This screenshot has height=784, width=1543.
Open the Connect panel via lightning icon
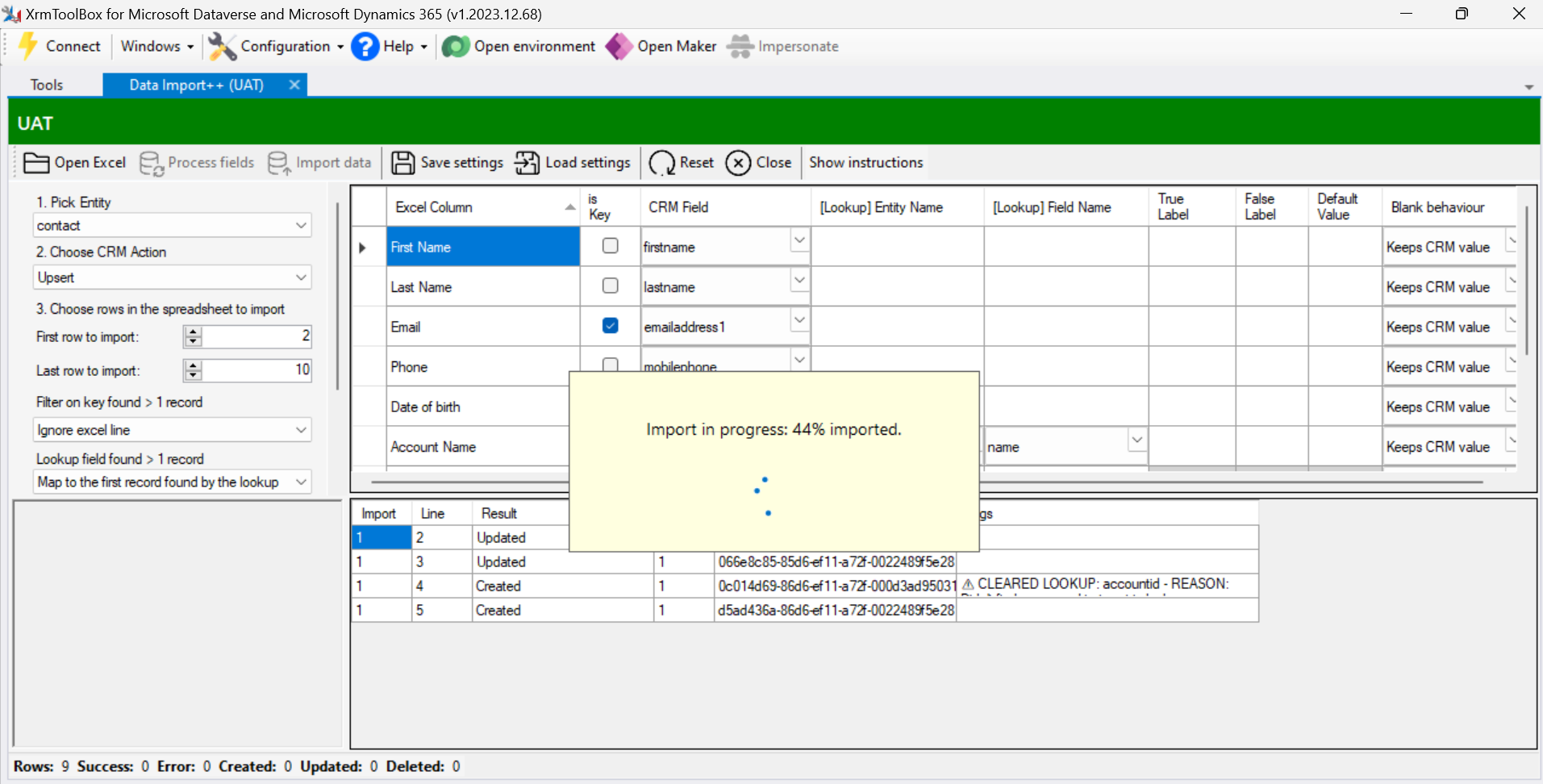click(27, 46)
